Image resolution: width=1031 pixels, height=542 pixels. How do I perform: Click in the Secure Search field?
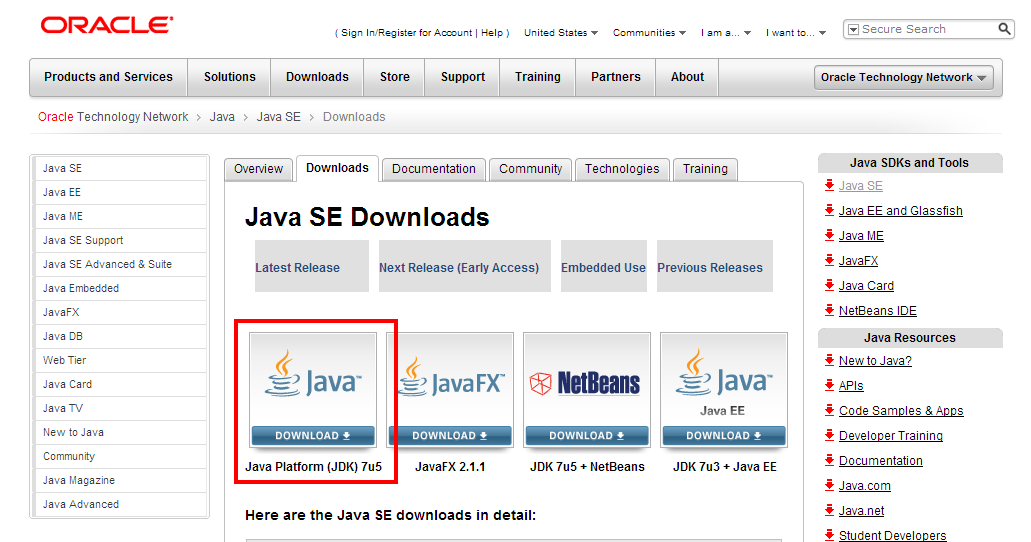pyautogui.click(x=928, y=30)
